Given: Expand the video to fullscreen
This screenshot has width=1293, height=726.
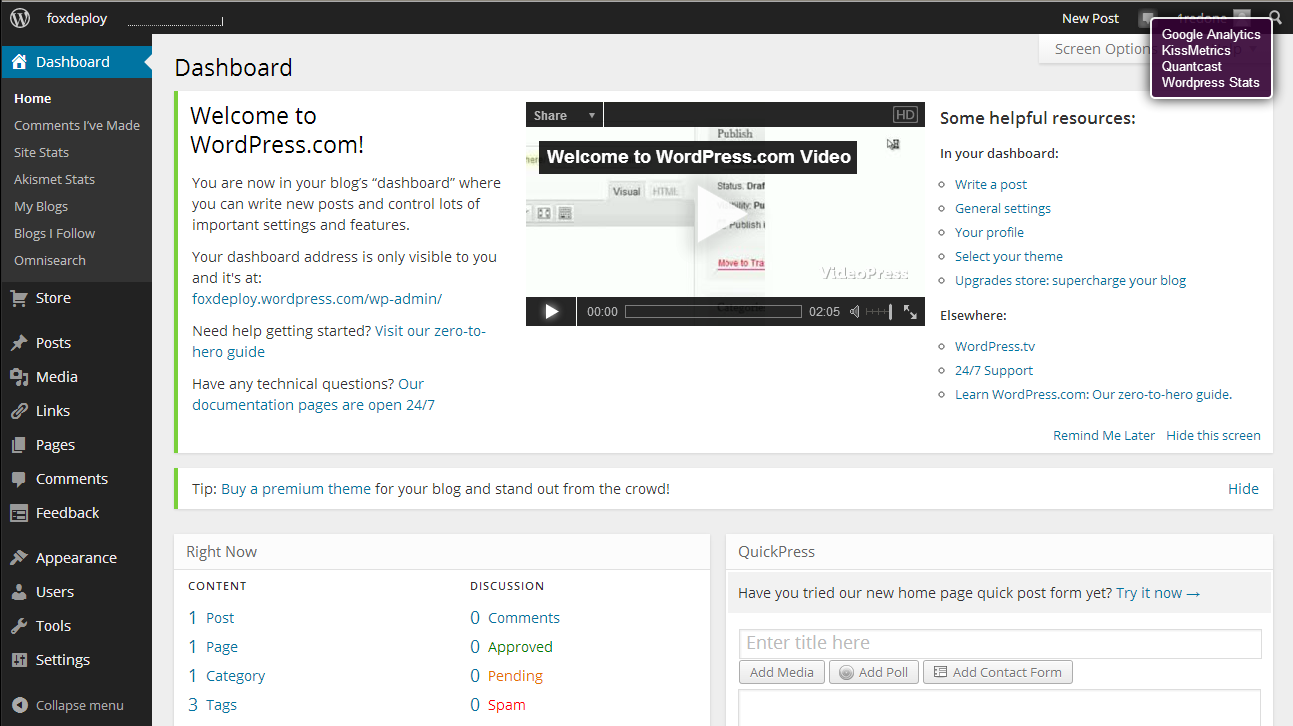Looking at the screenshot, I should point(910,311).
